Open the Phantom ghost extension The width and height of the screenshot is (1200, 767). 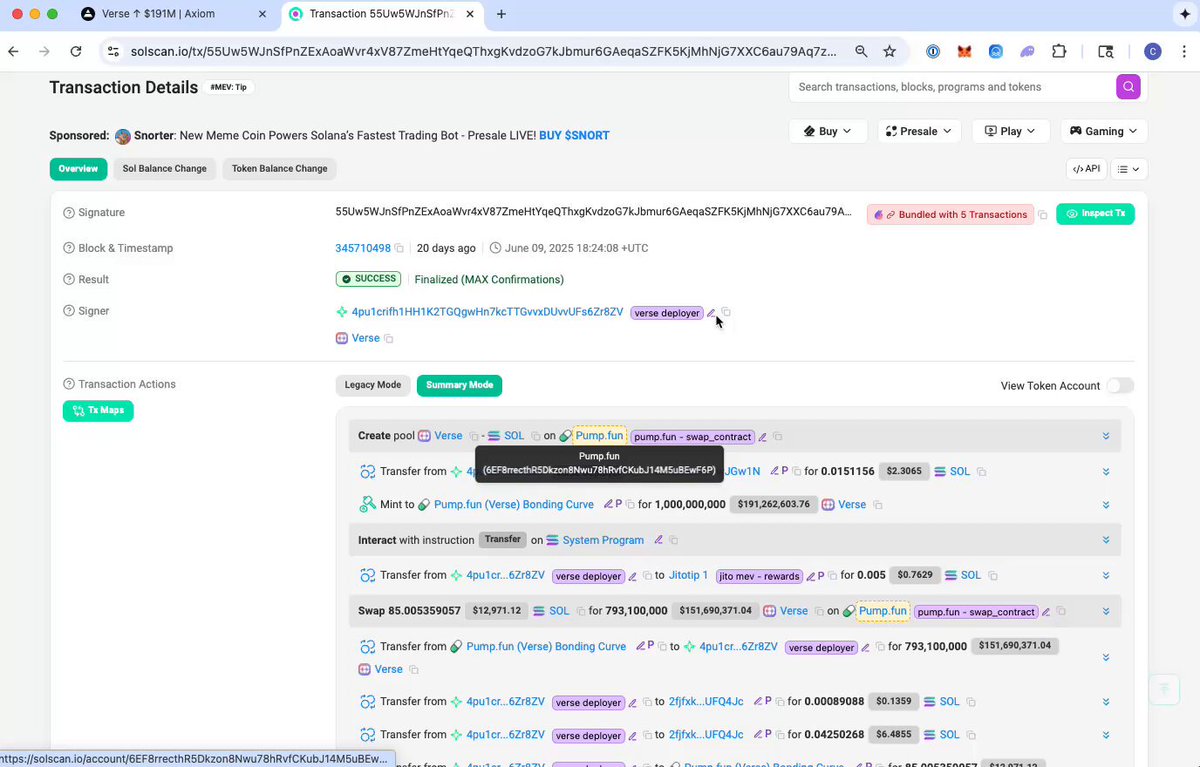coord(1028,51)
